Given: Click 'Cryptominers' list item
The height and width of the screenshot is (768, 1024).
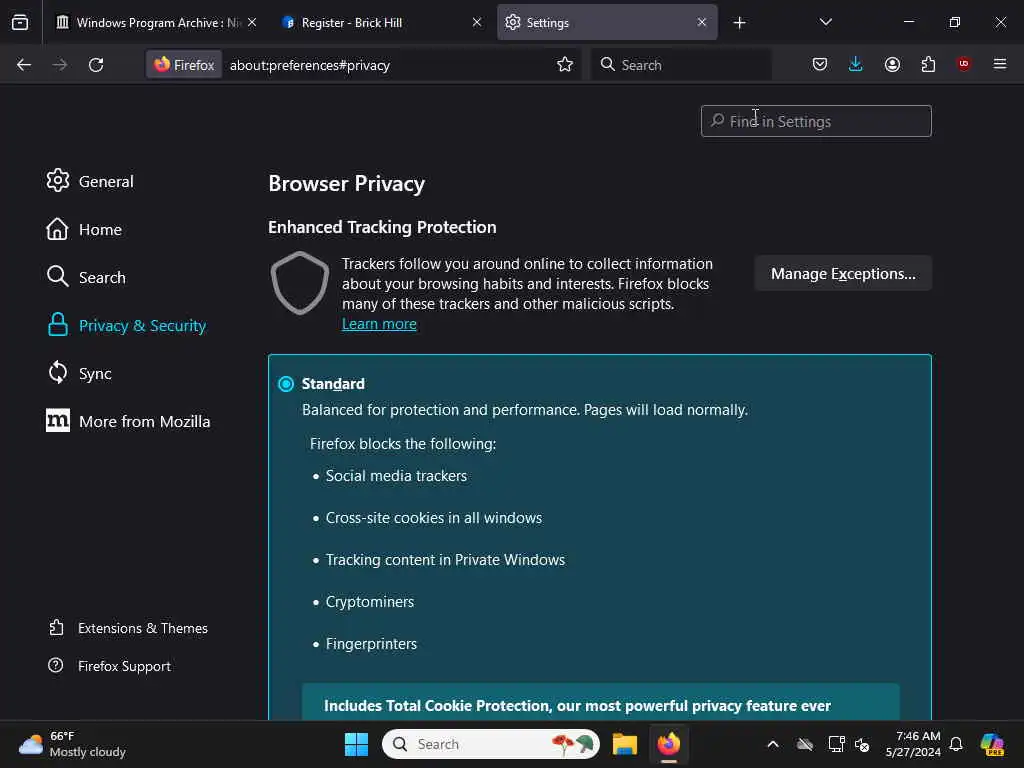Looking at the screenshot, I should click(370, 601).
